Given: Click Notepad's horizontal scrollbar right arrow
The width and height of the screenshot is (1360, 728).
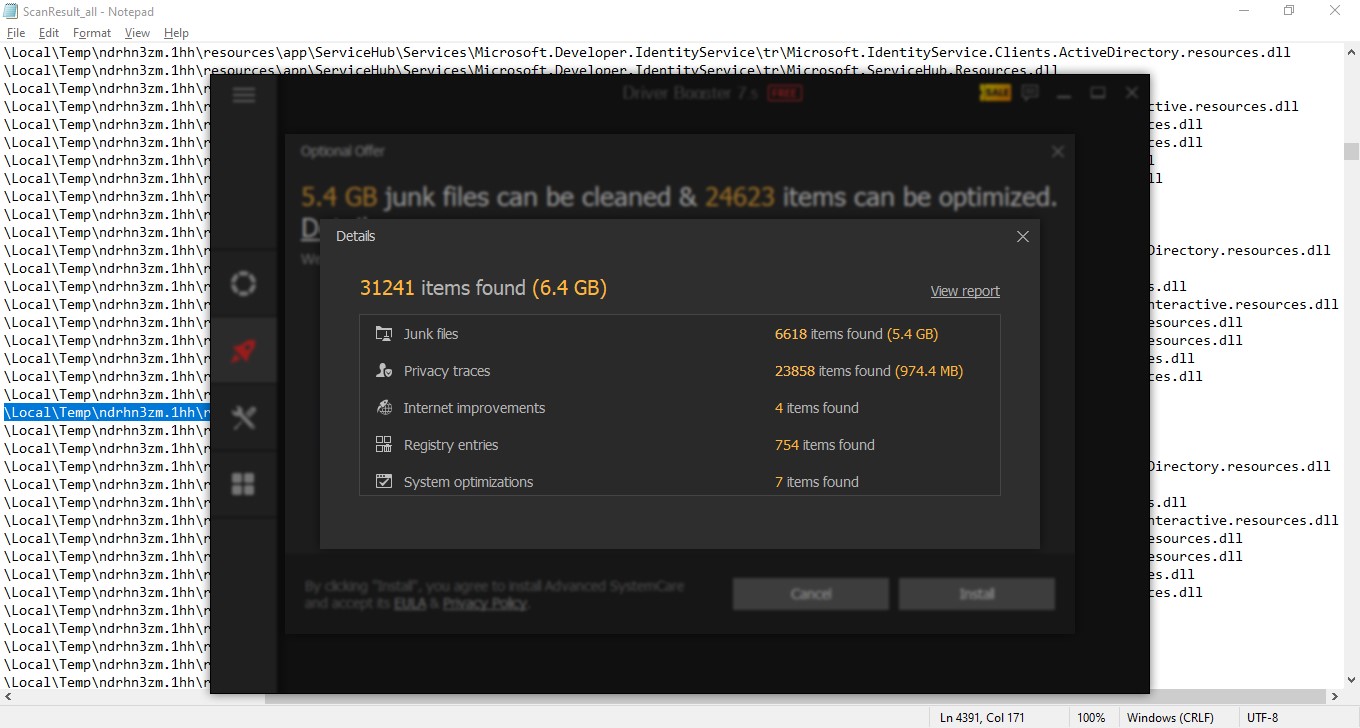Looking at the screenshot, I should coord(1334,697).
